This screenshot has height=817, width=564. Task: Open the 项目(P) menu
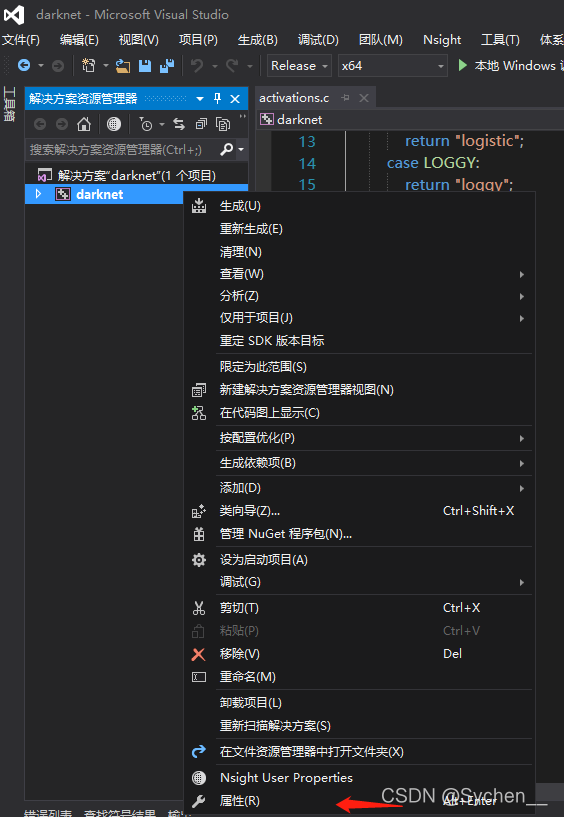click(198, 40)
